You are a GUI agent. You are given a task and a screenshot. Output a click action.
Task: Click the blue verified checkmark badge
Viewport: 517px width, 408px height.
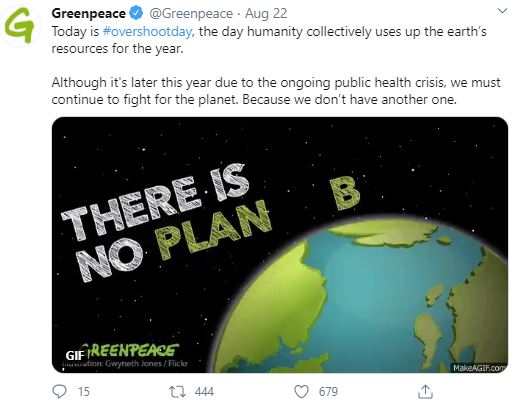(x=136, y=13)
